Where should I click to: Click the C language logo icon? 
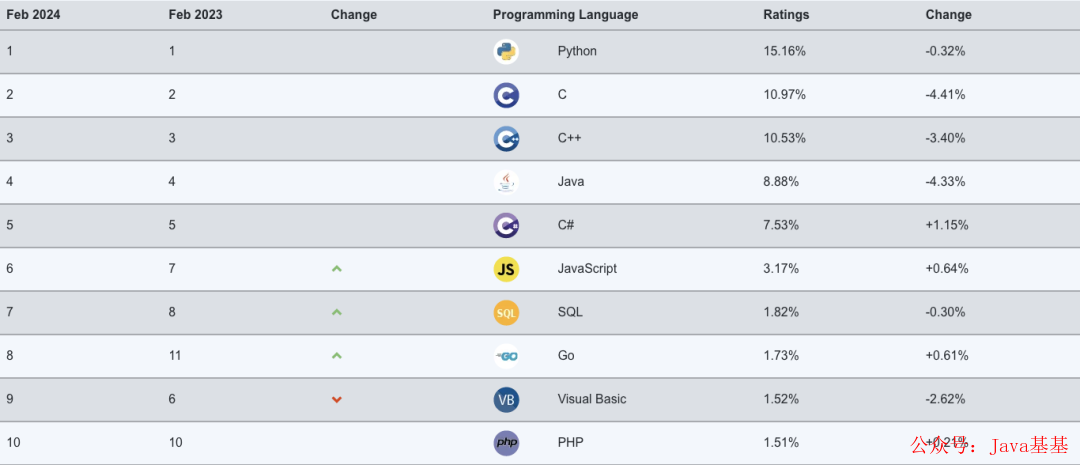point(506,95)
